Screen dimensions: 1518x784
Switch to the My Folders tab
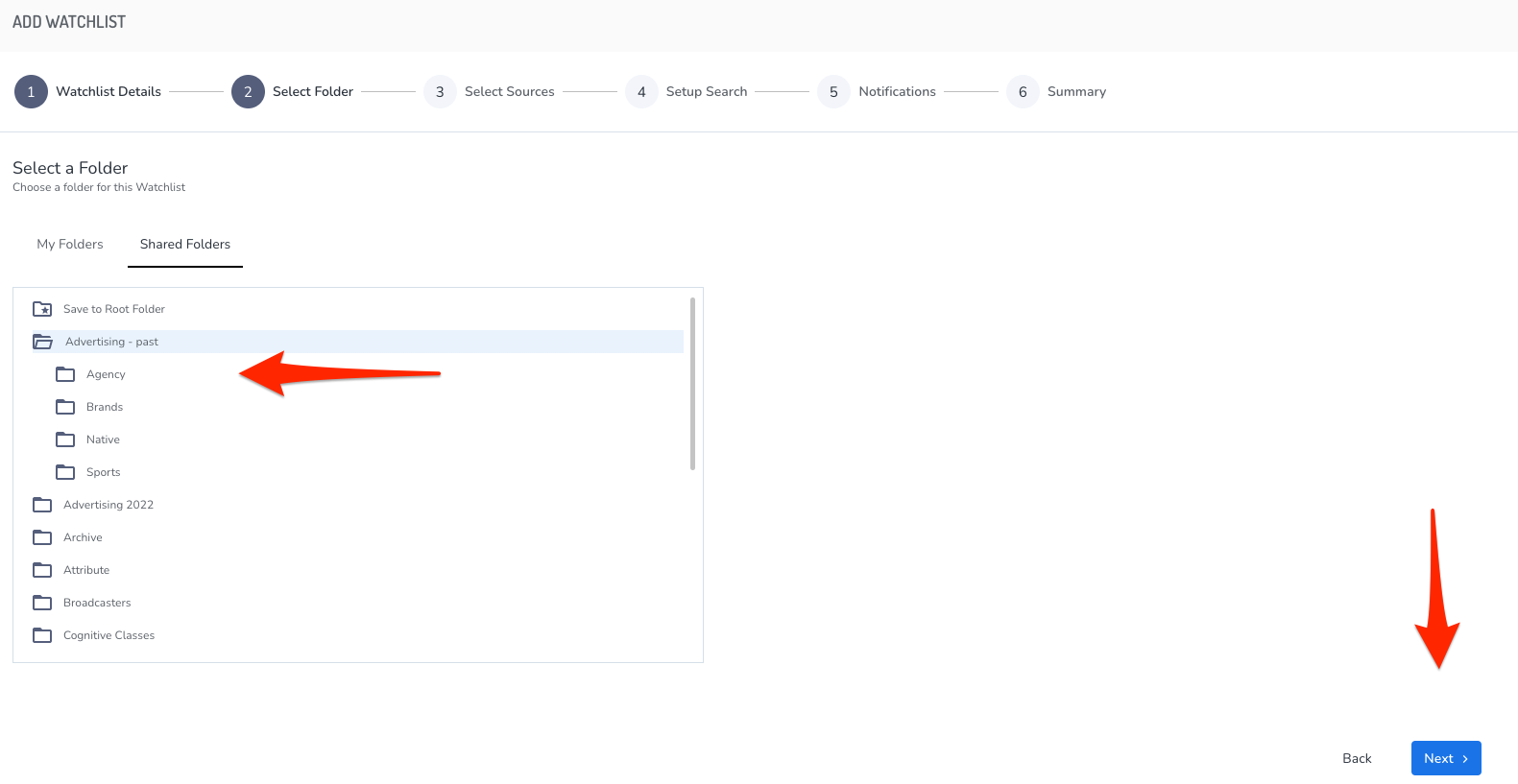click(70, 244)
